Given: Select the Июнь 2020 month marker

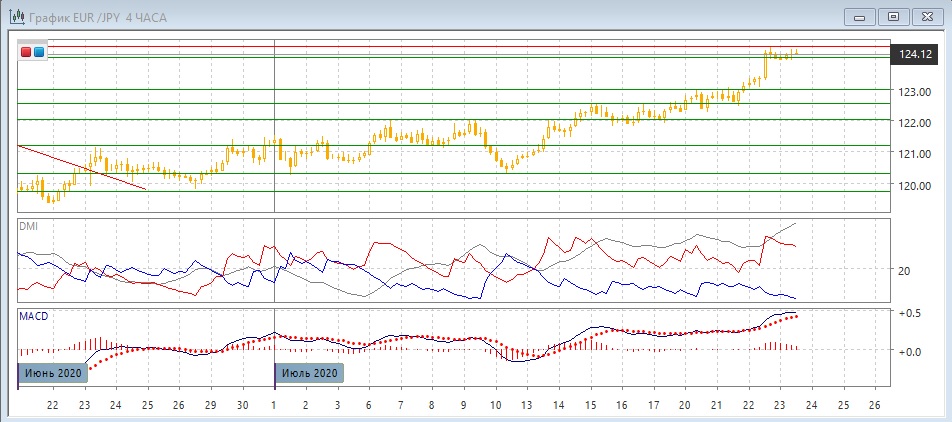Looking at the screenshot, I should tap(53, 373).
